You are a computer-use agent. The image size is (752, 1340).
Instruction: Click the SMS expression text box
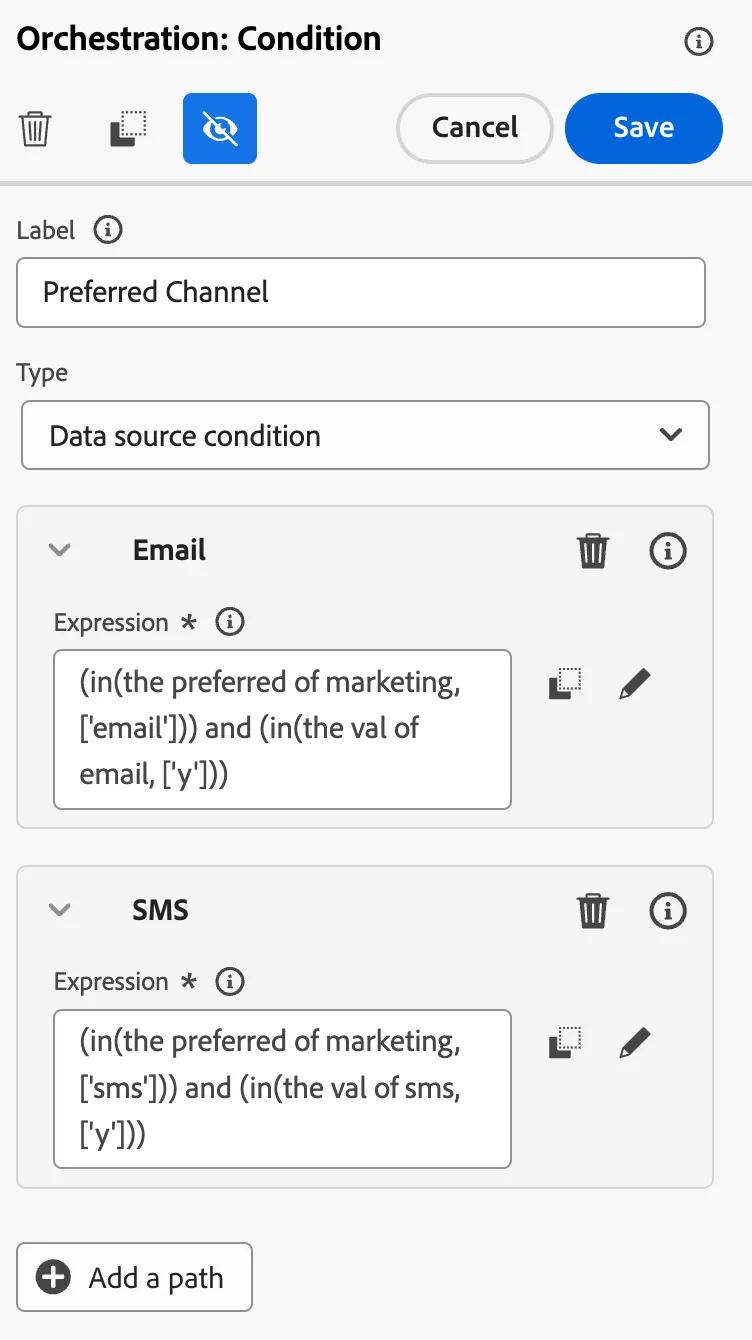283,1089
